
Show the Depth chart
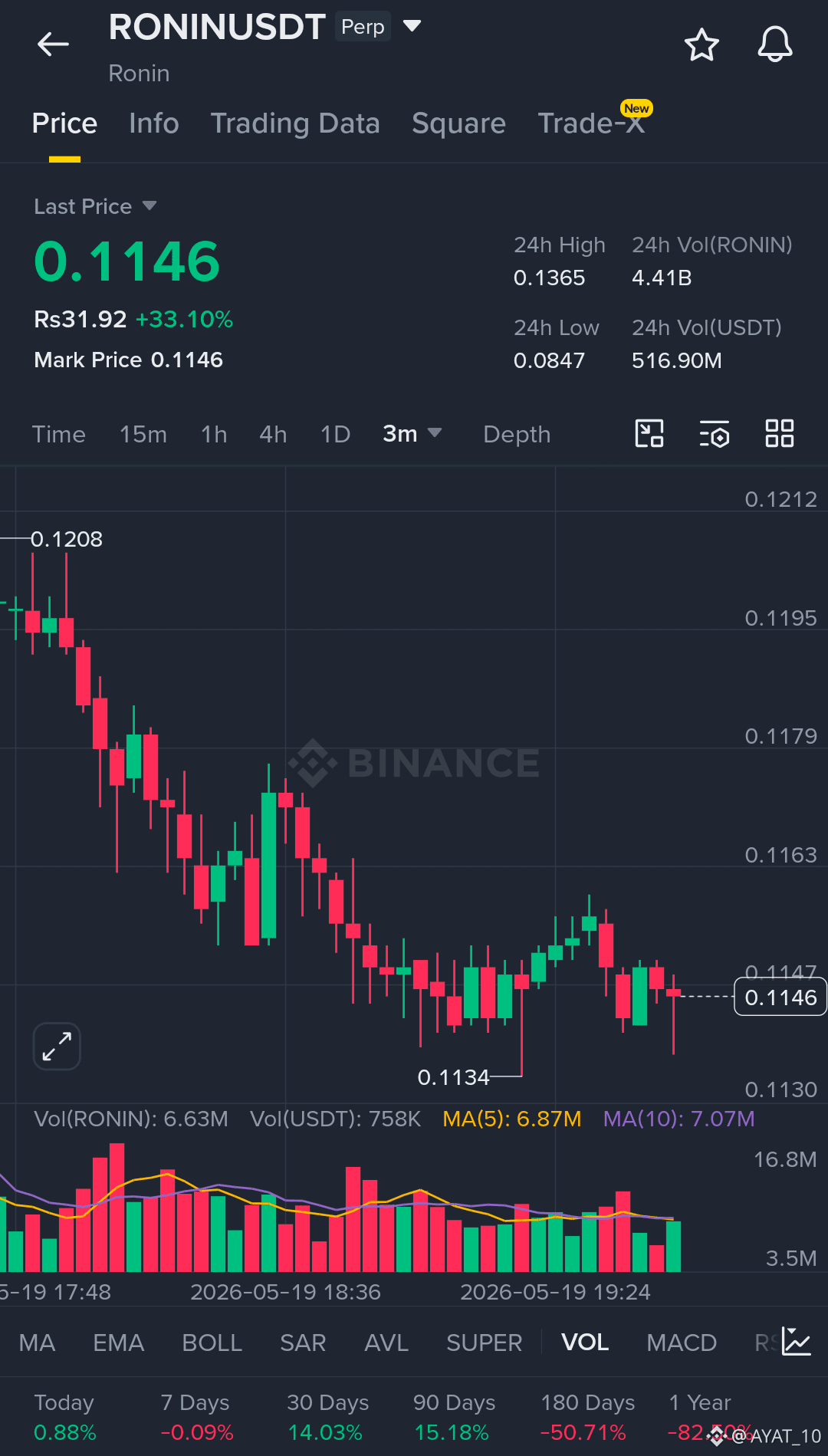click(517, 435)
